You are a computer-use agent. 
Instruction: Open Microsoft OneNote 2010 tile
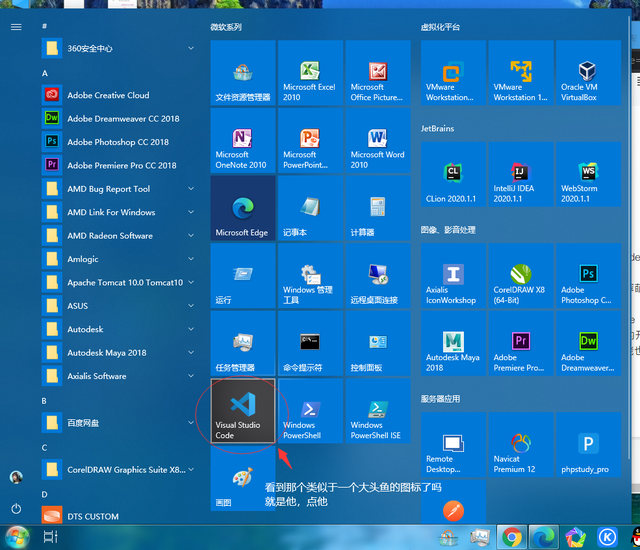(x=243, y=140)
